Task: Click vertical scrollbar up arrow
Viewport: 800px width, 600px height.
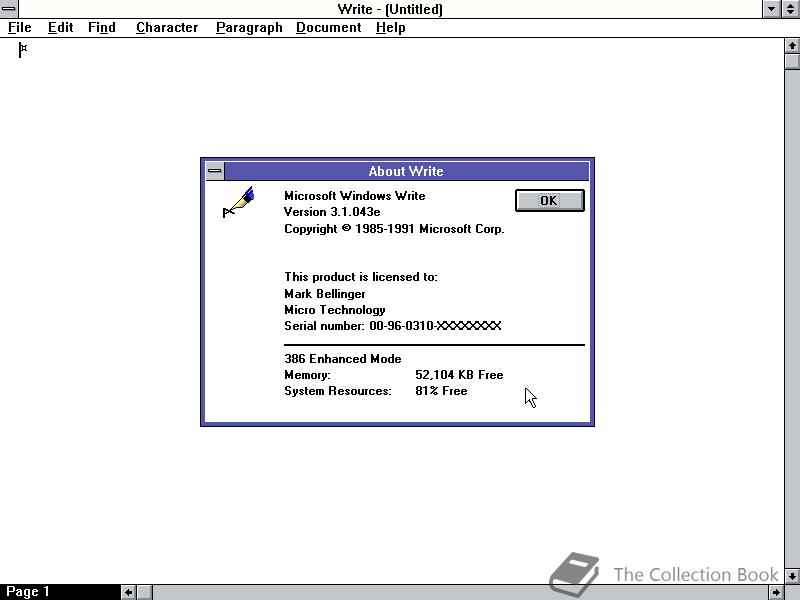Action: click(x=792, y=46)
